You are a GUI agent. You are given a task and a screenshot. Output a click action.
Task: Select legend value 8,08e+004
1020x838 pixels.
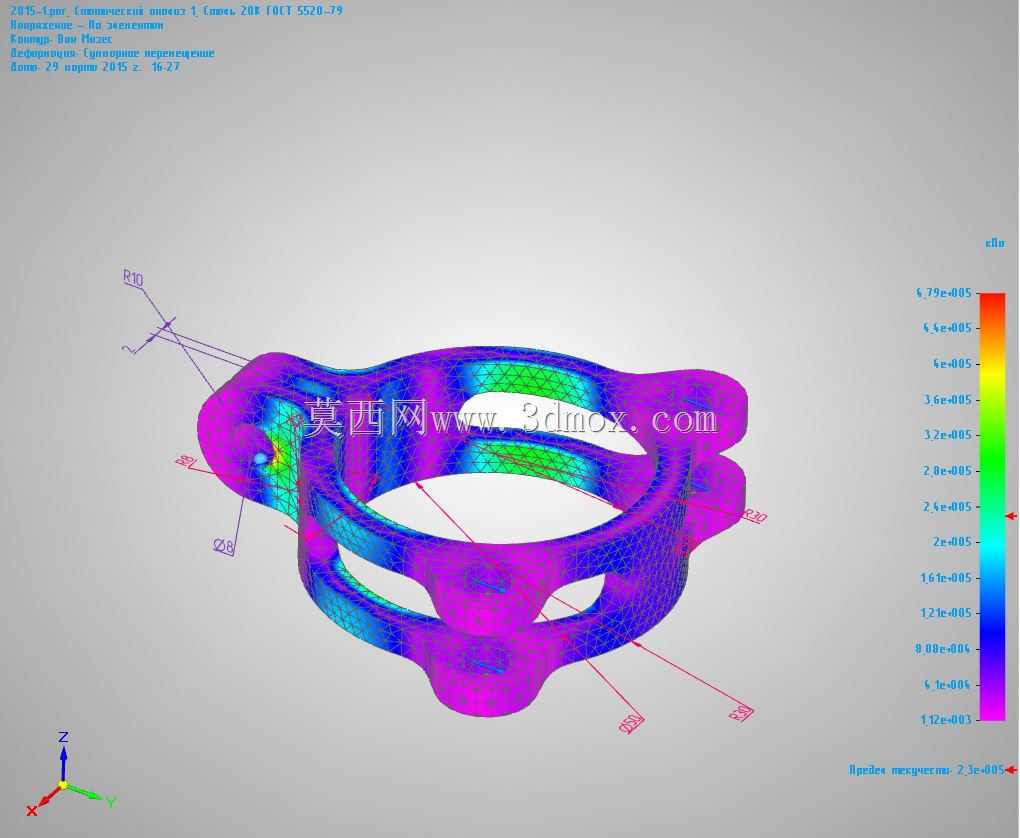tap(943, 649)
